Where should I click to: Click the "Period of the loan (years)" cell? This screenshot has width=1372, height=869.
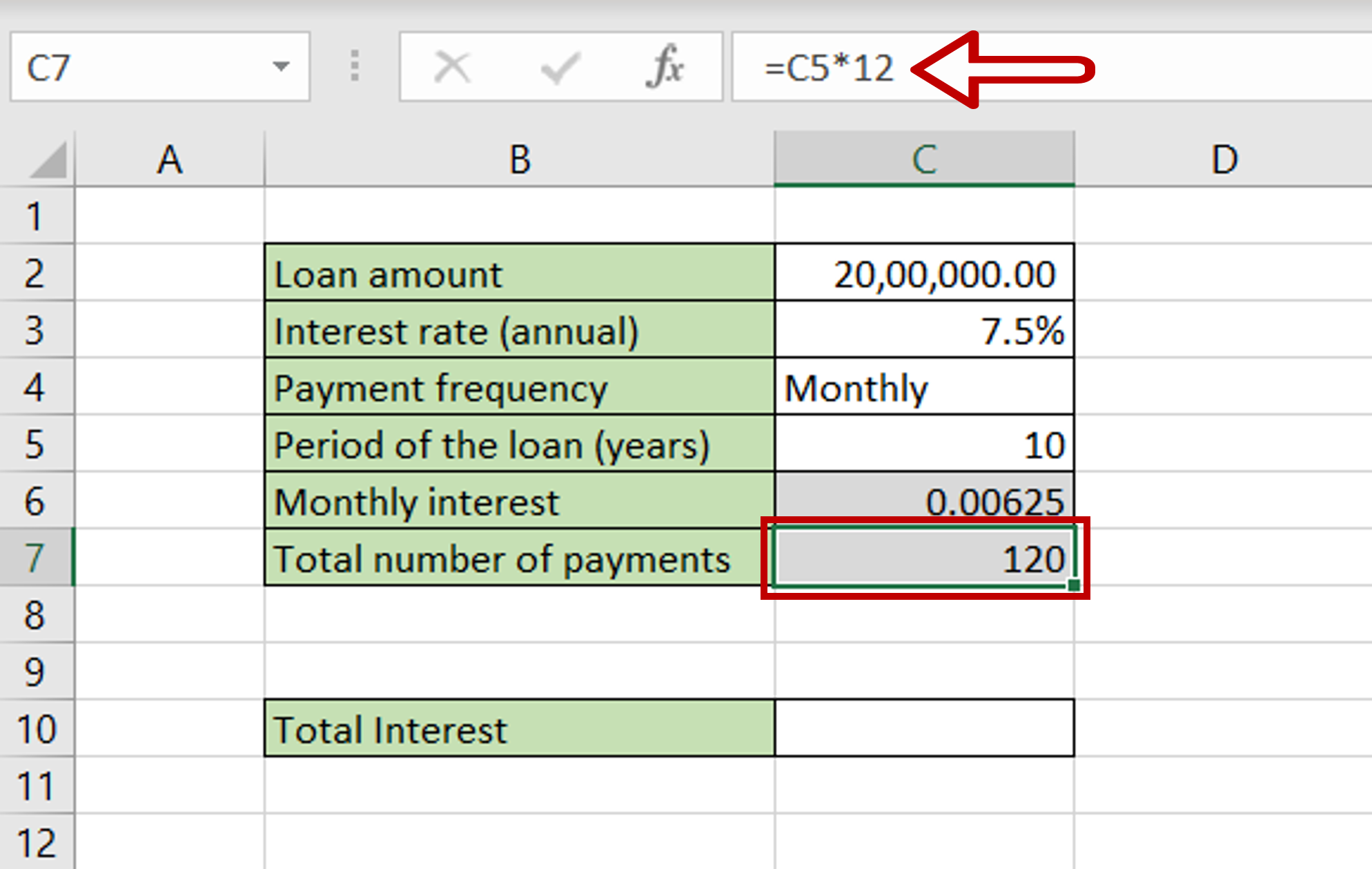520,444
